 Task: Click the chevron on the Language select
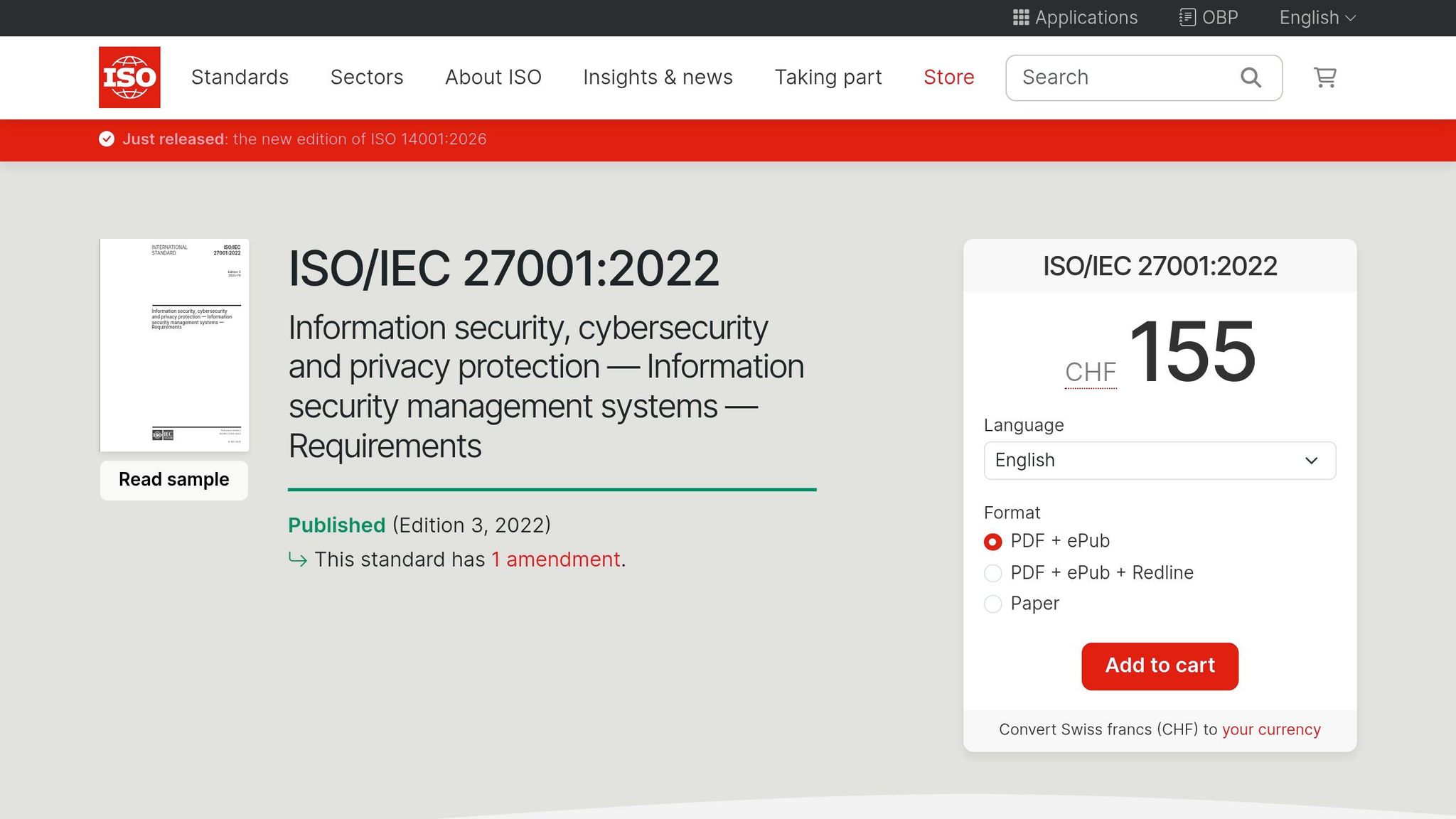point(1312,461)
